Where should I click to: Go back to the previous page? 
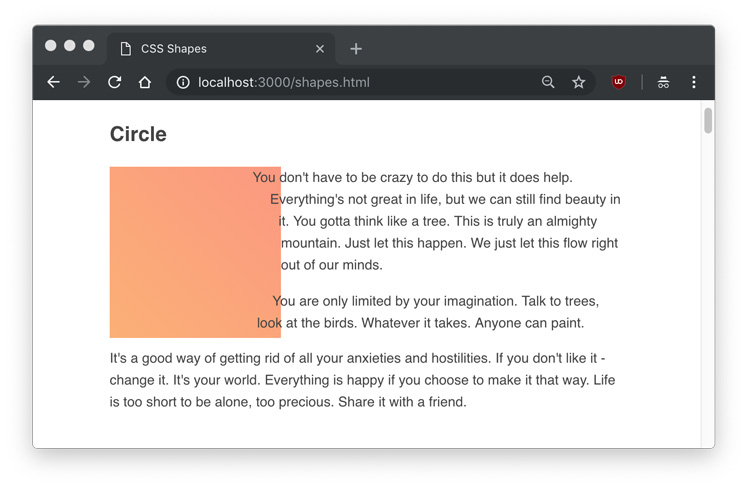pyautogui.click(x=54, y=82)
